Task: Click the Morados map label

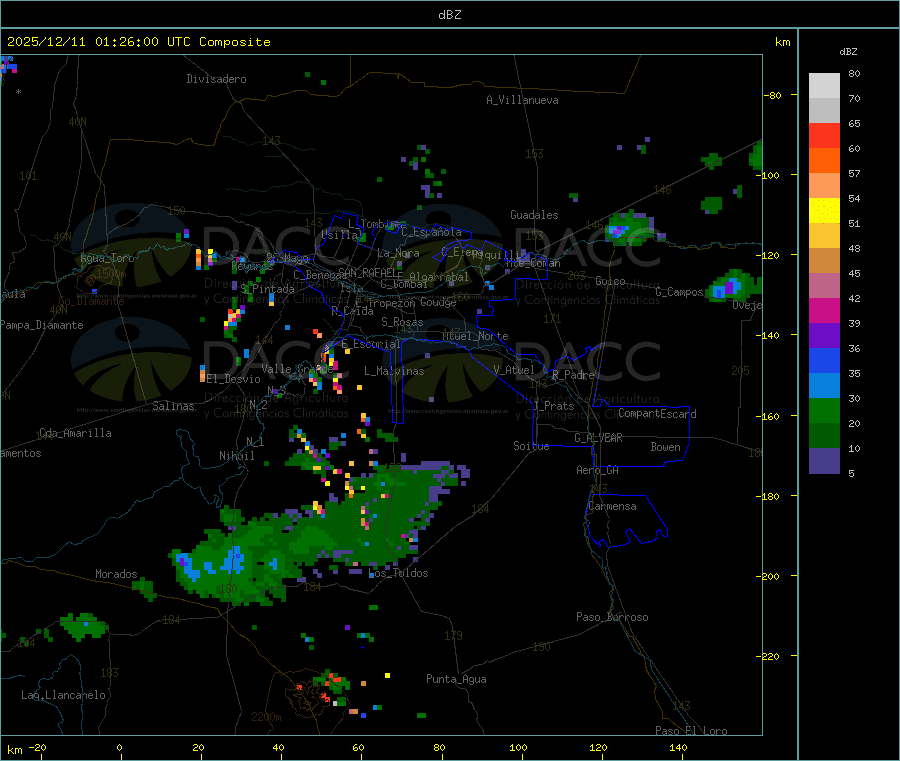Action: click(117, 574)
